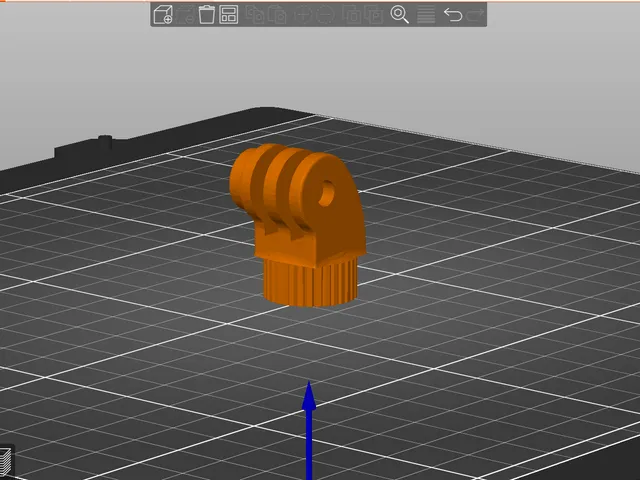Click the Paste icon in the toolbar
The image size is (640, 480).
click(x=276, y=15)
